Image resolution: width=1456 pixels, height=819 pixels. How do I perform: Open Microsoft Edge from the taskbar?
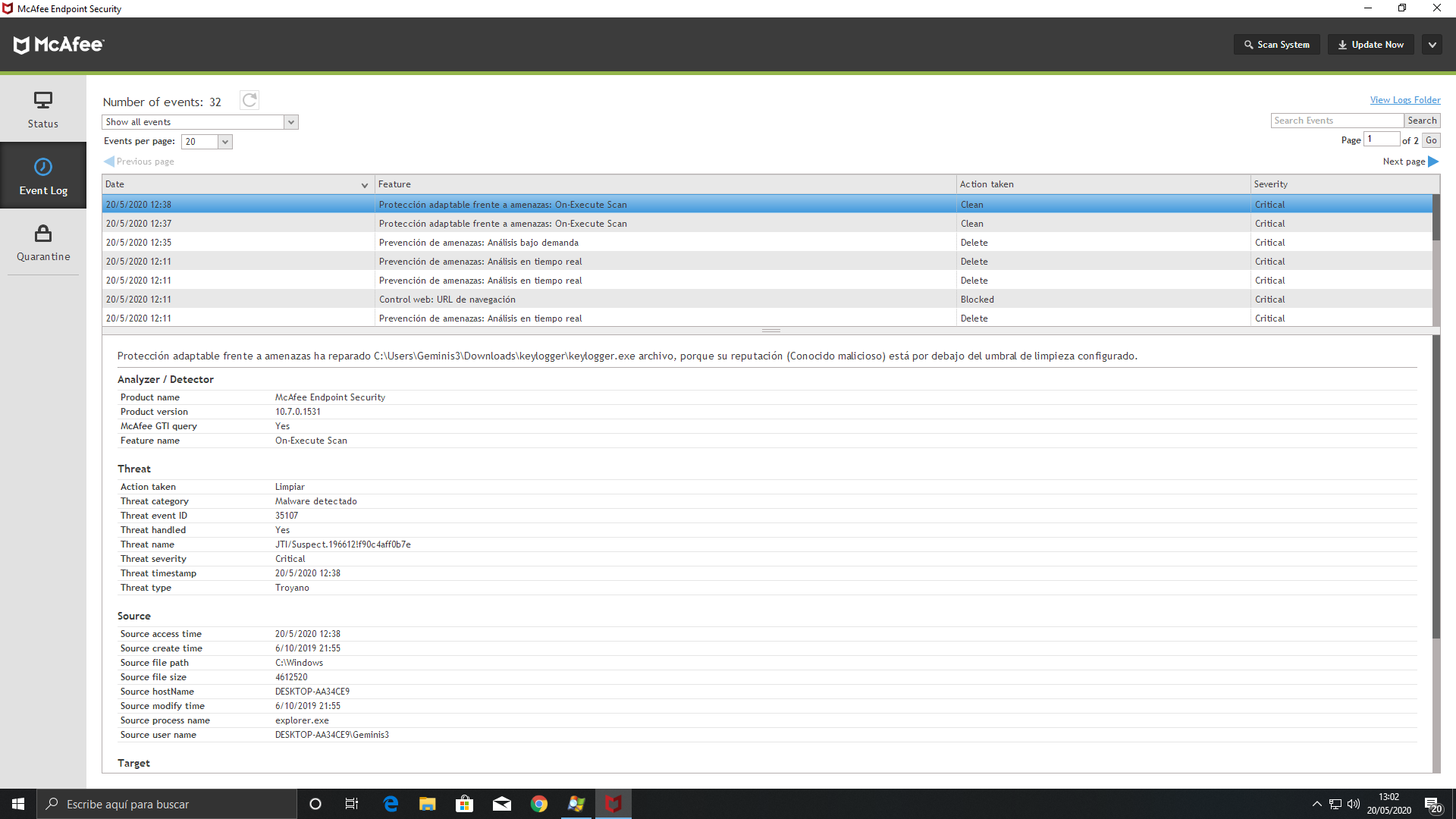click(x=391, y=804)
